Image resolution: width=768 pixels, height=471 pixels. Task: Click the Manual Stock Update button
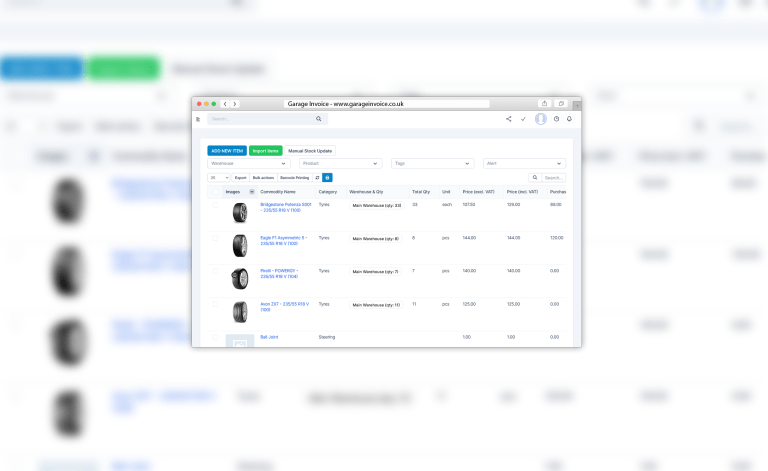tap(309, 150)
